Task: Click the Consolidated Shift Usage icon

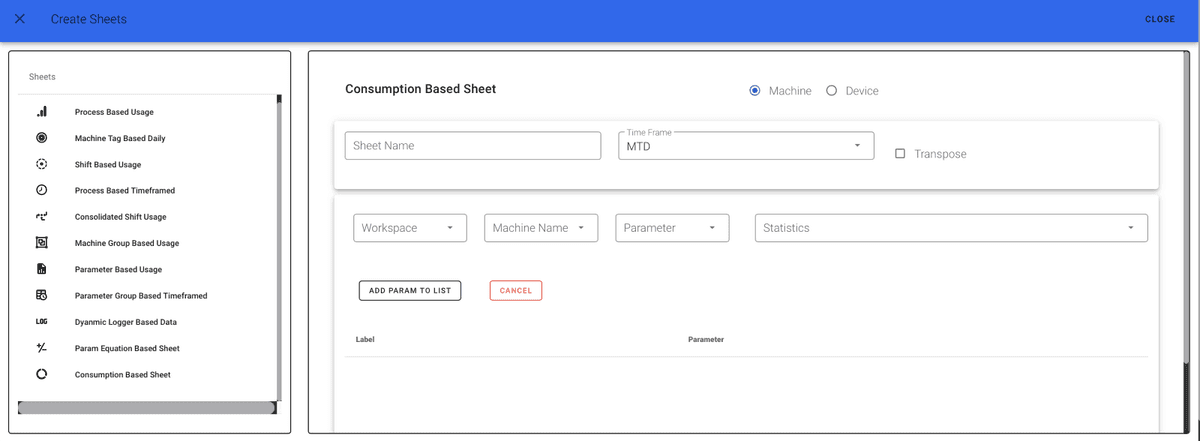Action: [41, 216]
